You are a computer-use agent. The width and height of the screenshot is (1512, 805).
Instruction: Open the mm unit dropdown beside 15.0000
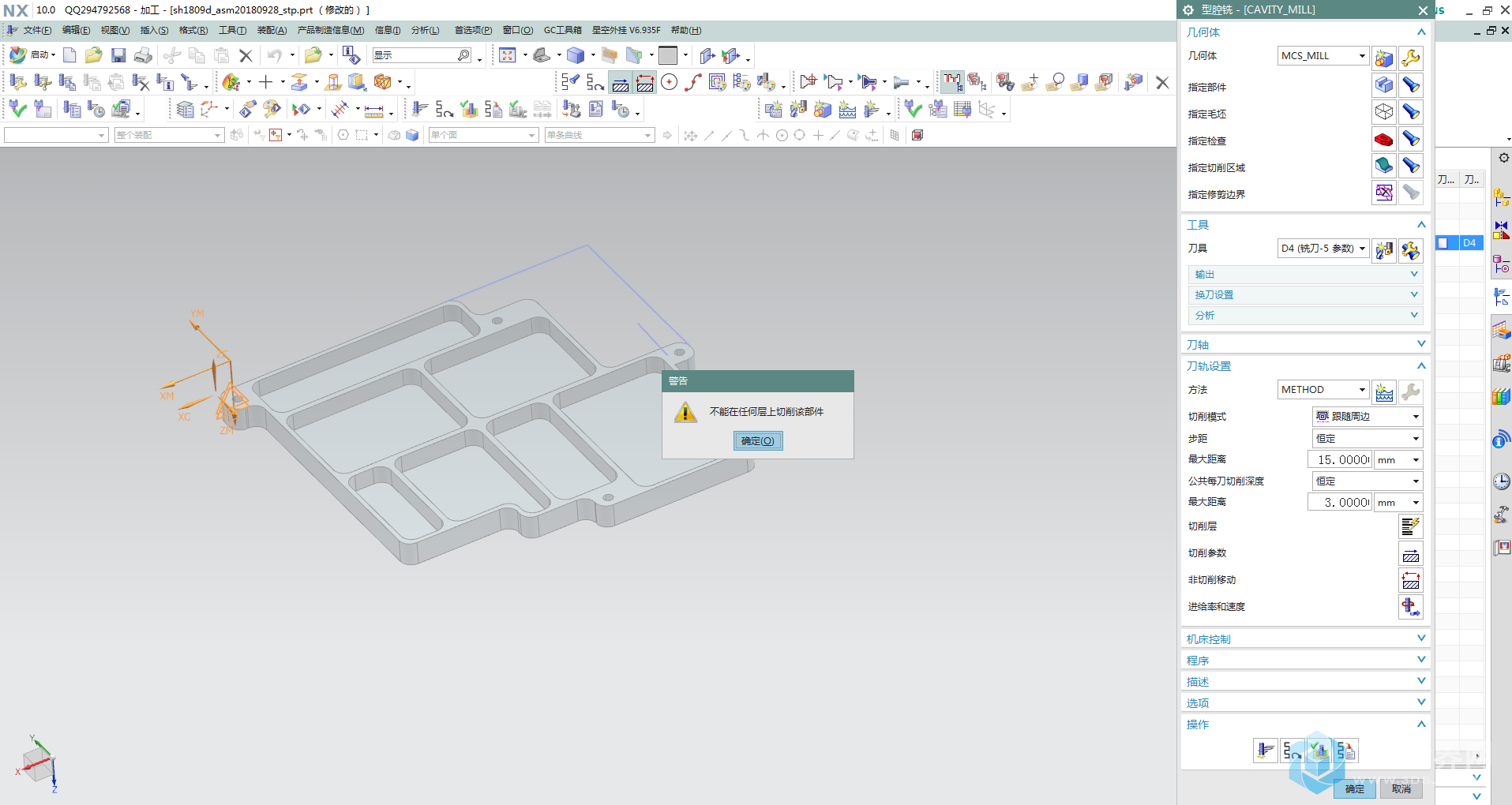(x=1398, y=459)
